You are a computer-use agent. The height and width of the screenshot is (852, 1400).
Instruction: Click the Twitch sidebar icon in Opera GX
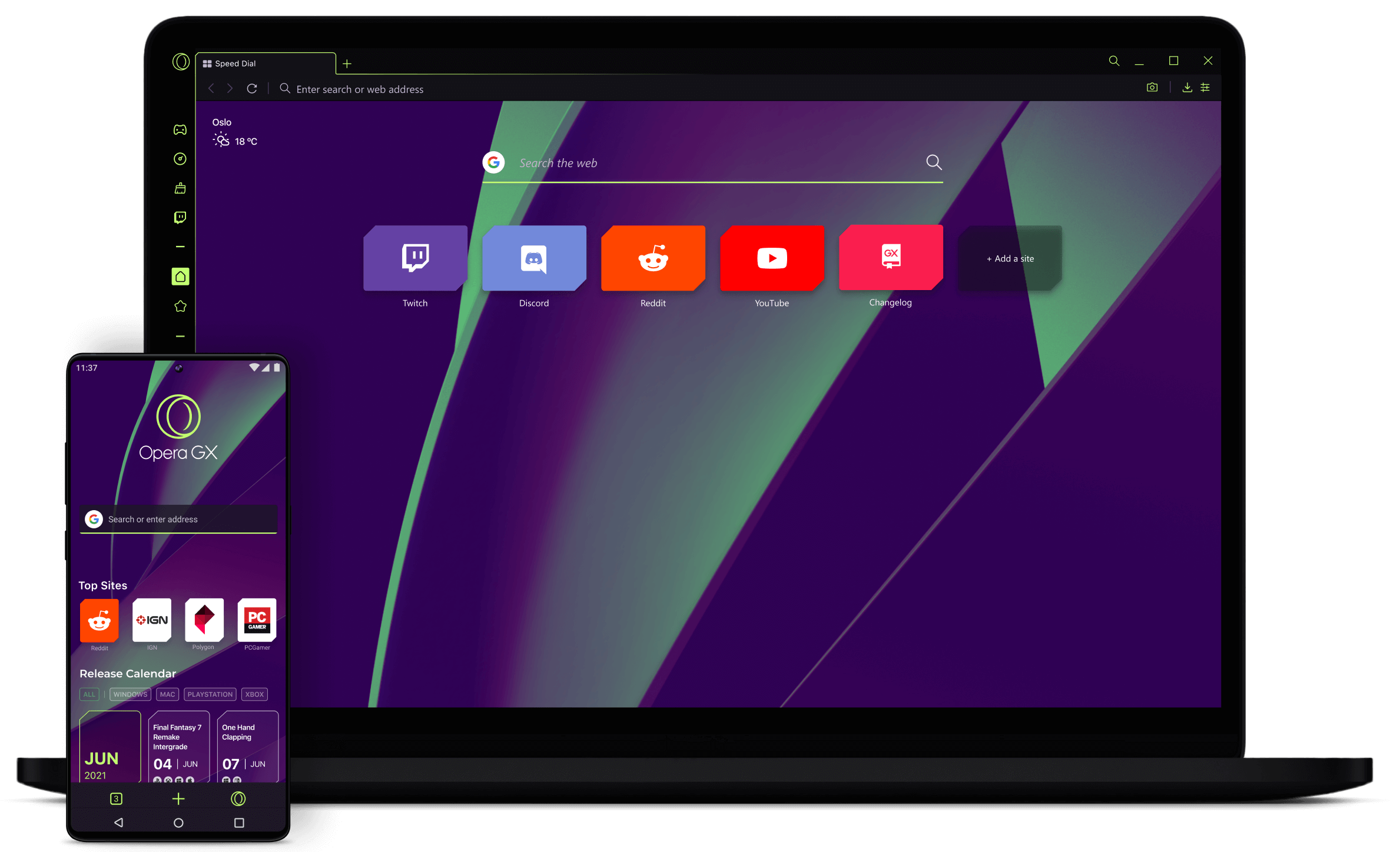(x=180, y=216)
